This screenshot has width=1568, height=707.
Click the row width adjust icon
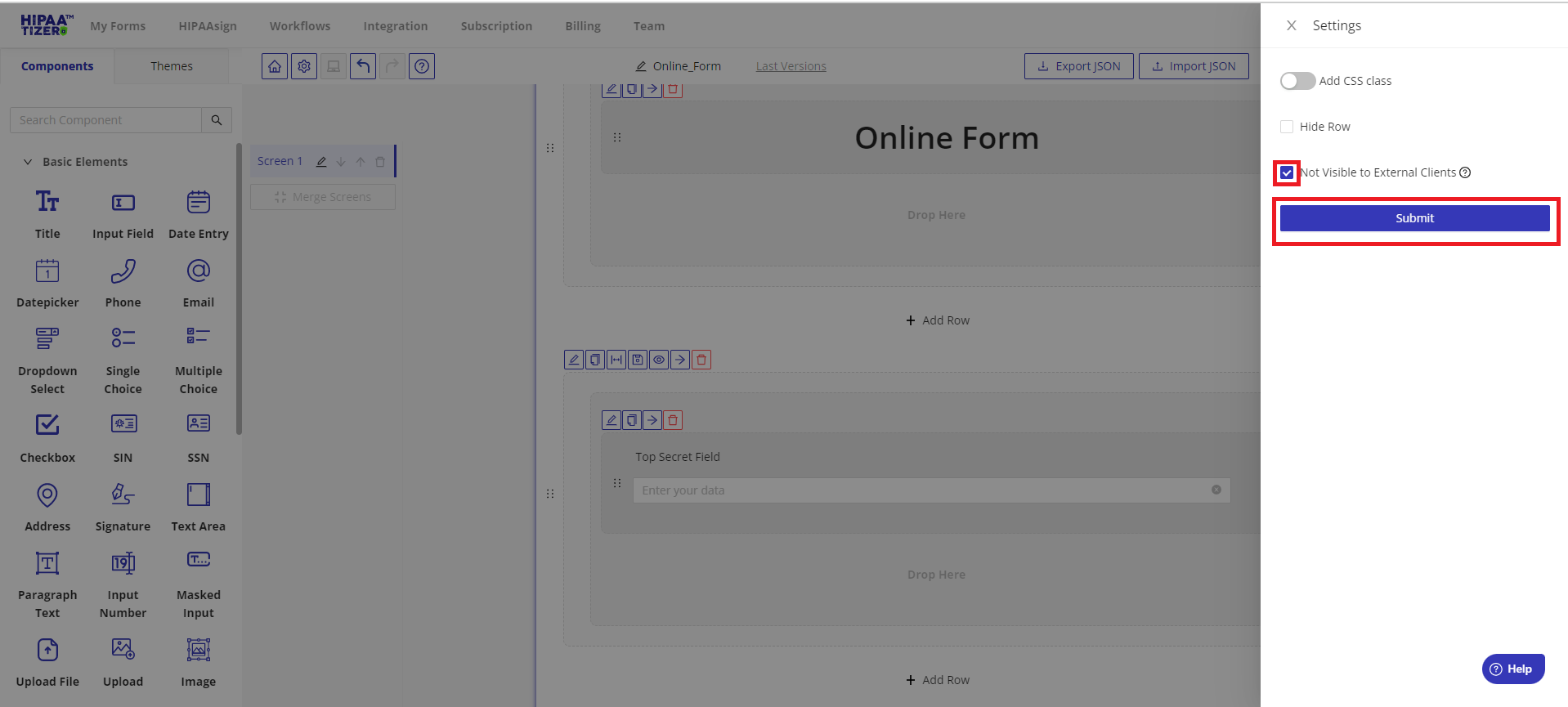[x=616, y=360]
